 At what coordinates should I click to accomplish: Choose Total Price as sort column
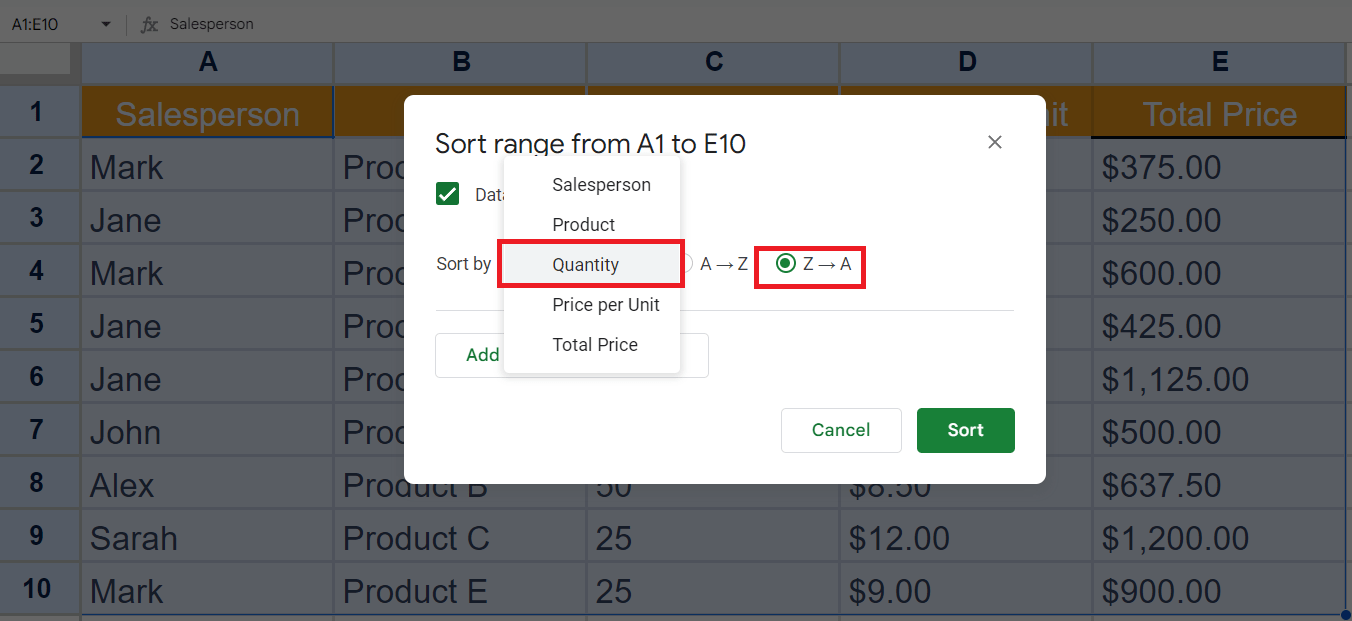[594, 344]
